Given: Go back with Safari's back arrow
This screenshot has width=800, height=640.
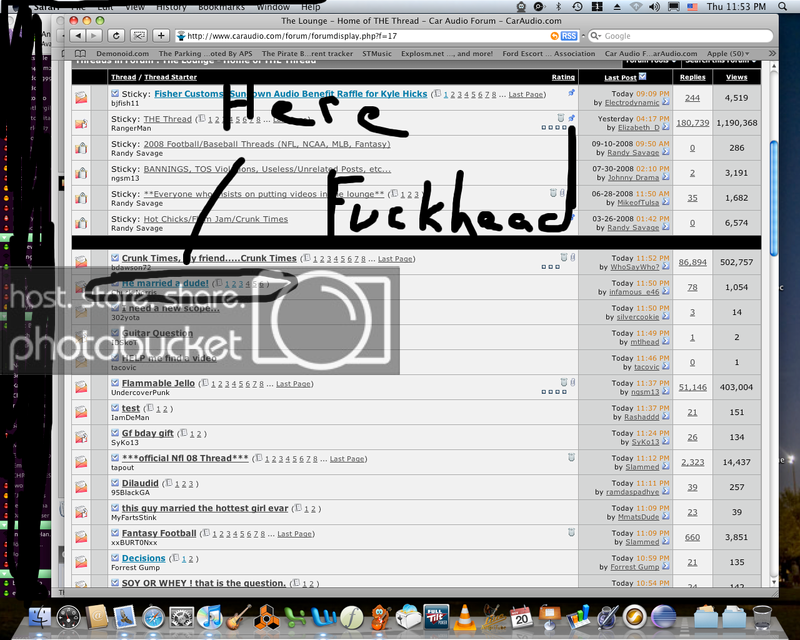Looking at the screenshot, I should [78, 36].
